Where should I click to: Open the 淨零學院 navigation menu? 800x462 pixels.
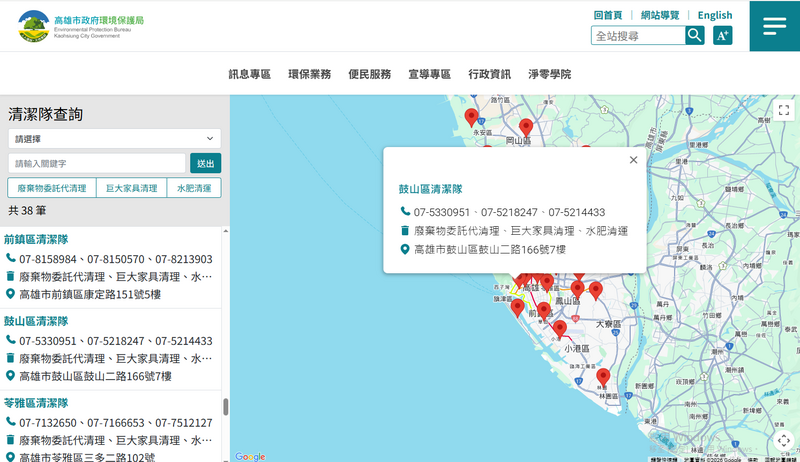(x=549, y=74)
